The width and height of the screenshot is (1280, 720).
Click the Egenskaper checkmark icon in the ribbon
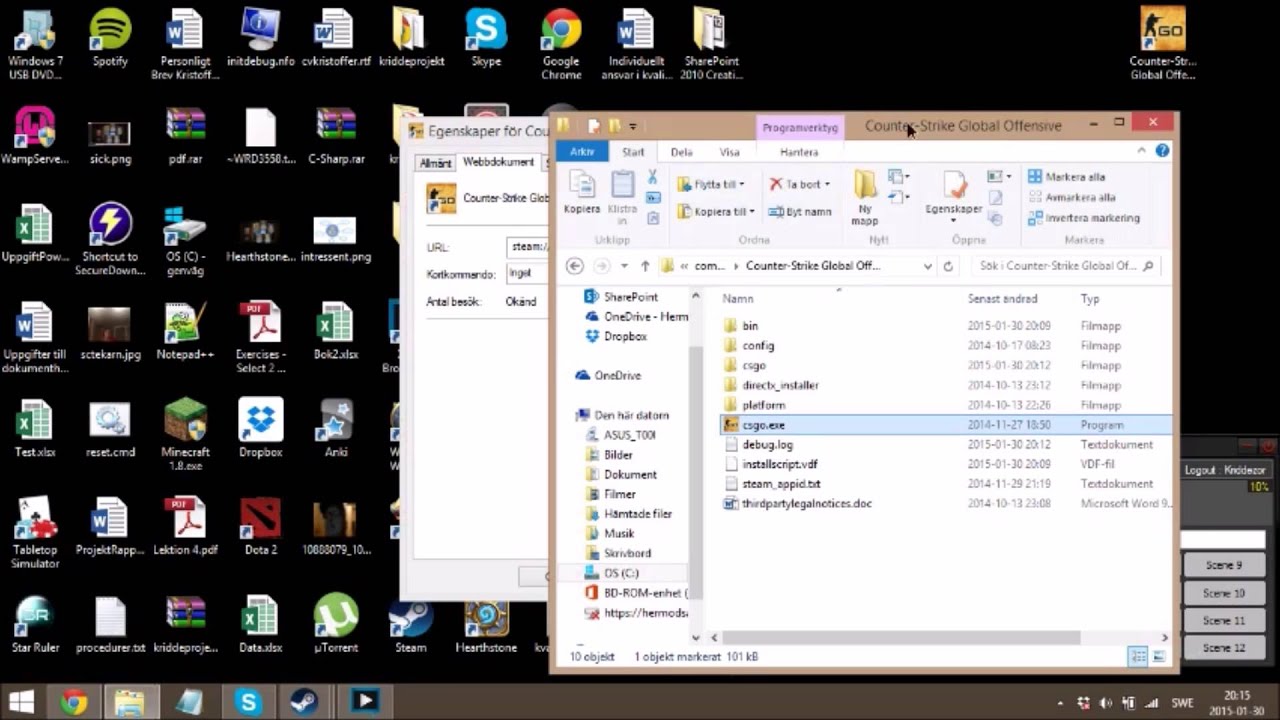click(954, 185)
